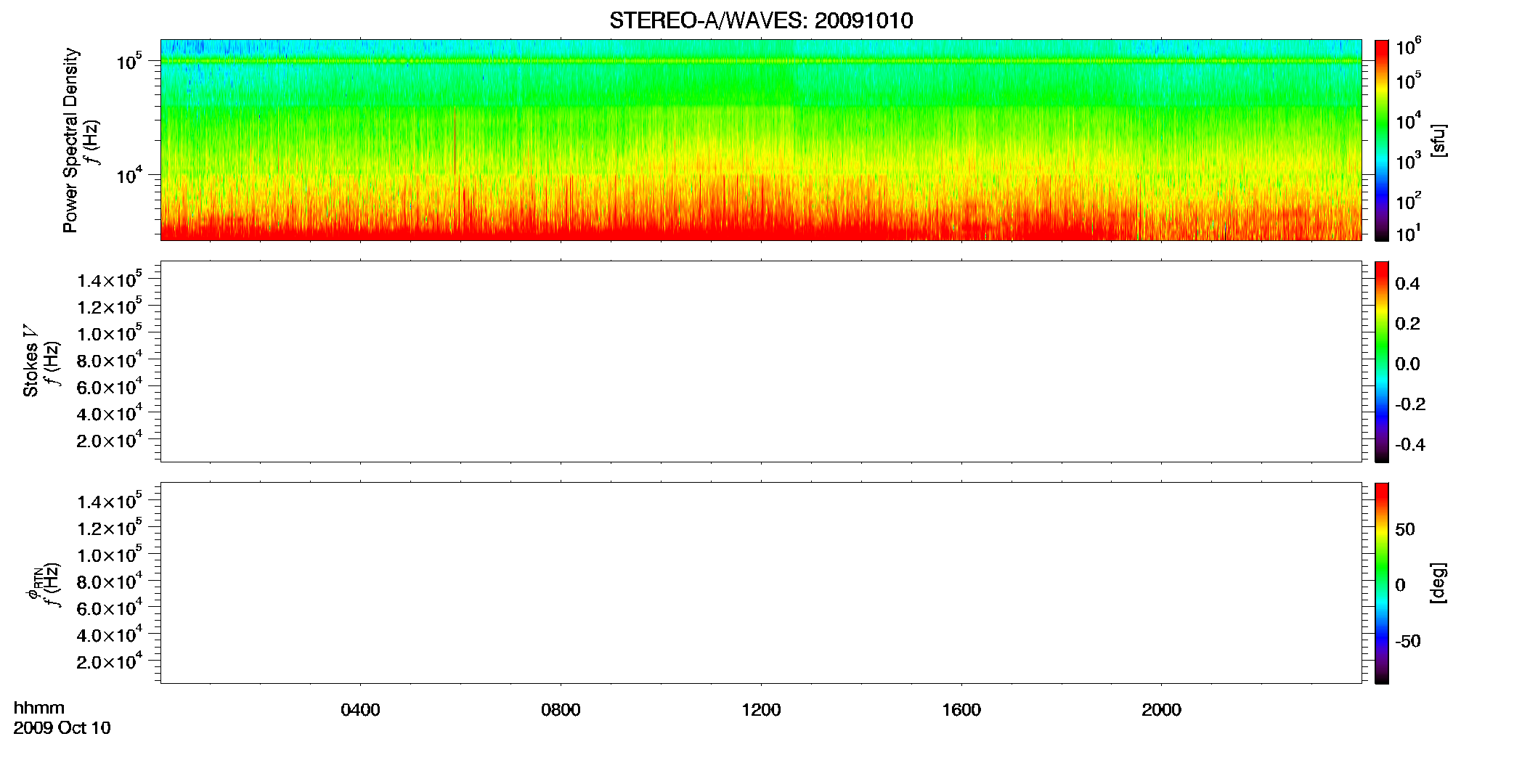Click the empty phi RTN plot panel
Screen dimensions: 1522x784
pos(761,583)
